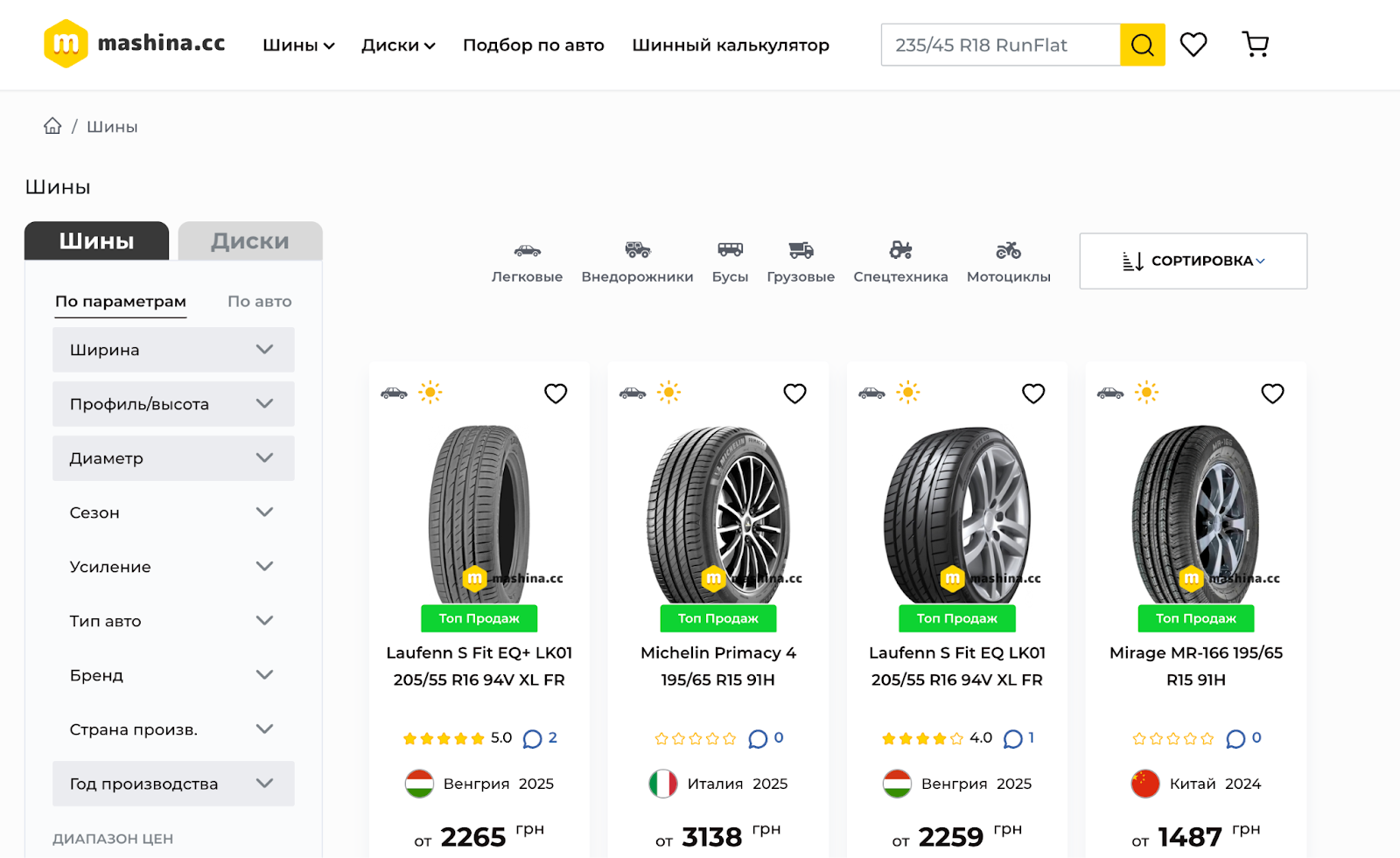Switch to the Диски tab
Screen dimensions: 1400x858
tap(250, 241)
